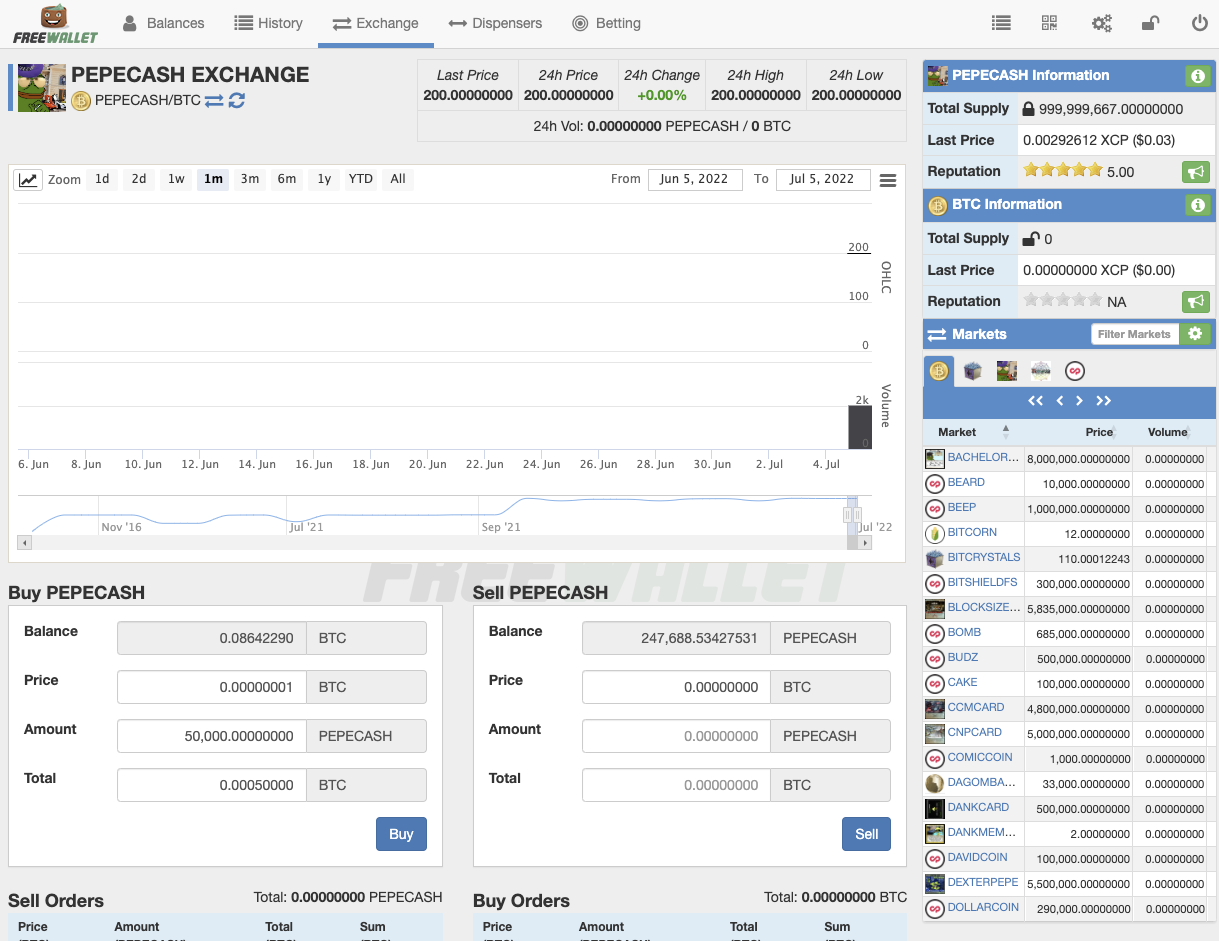Click the PEPECASH asset image thumbnail

(42, 88)
